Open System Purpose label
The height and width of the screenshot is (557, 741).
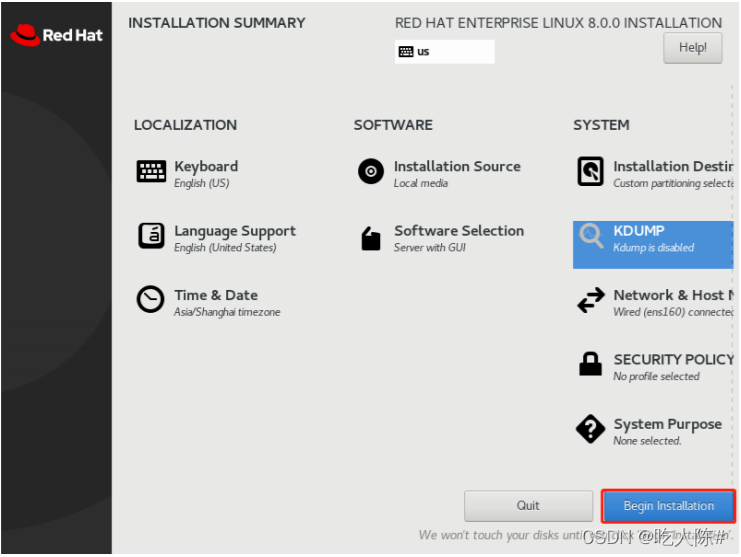[667, 424]
